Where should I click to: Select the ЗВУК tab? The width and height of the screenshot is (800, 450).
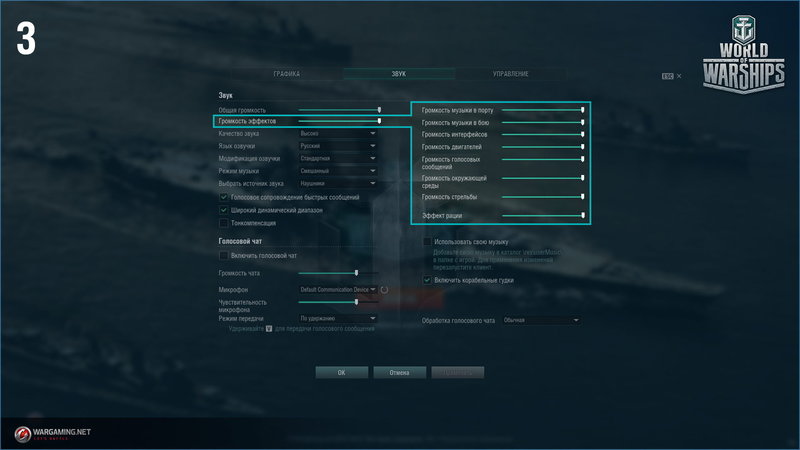pyautogui.click(x=399, y=74)
